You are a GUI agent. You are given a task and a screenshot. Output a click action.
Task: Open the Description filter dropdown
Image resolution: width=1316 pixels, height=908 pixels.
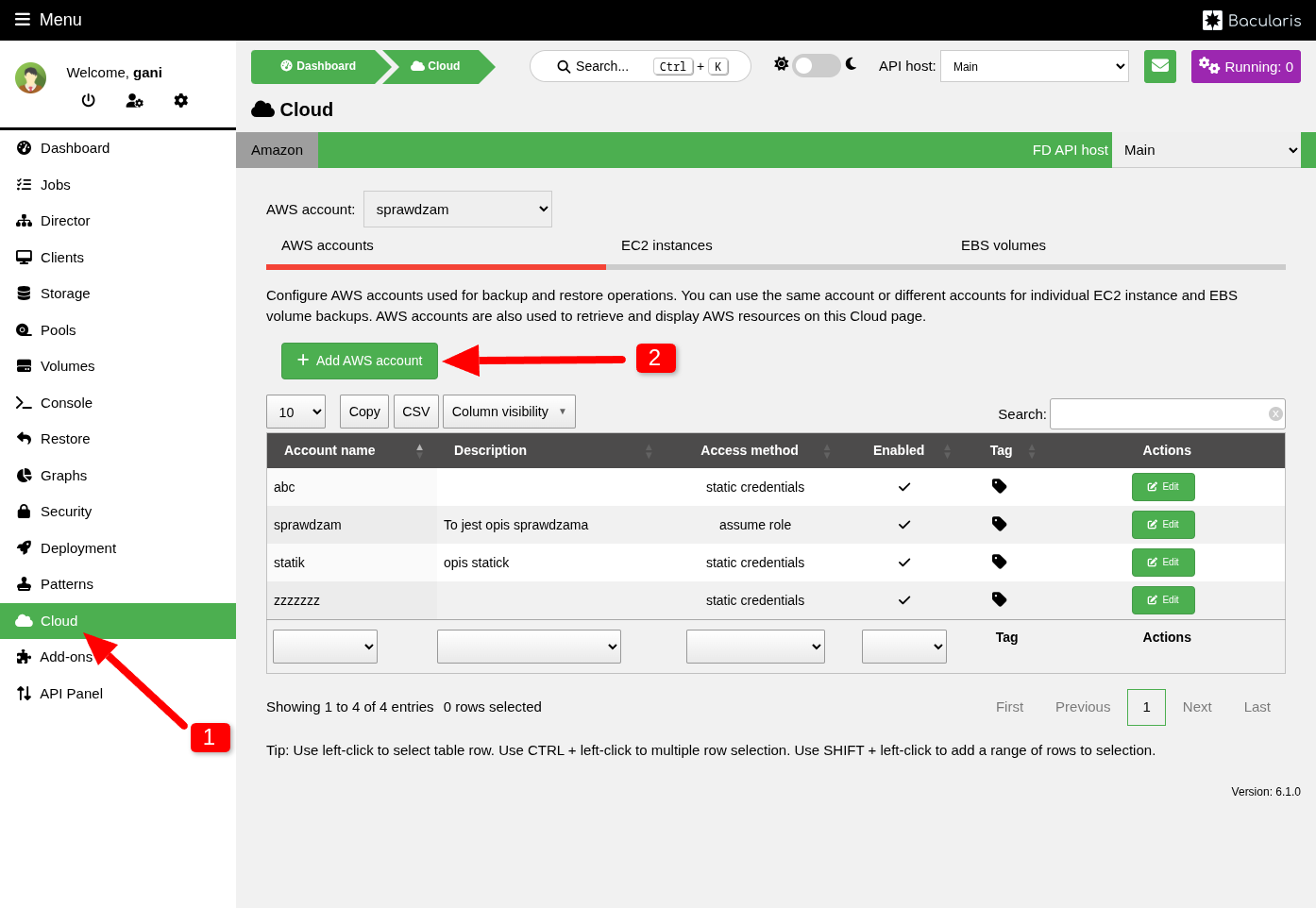(x=529, y=647)
